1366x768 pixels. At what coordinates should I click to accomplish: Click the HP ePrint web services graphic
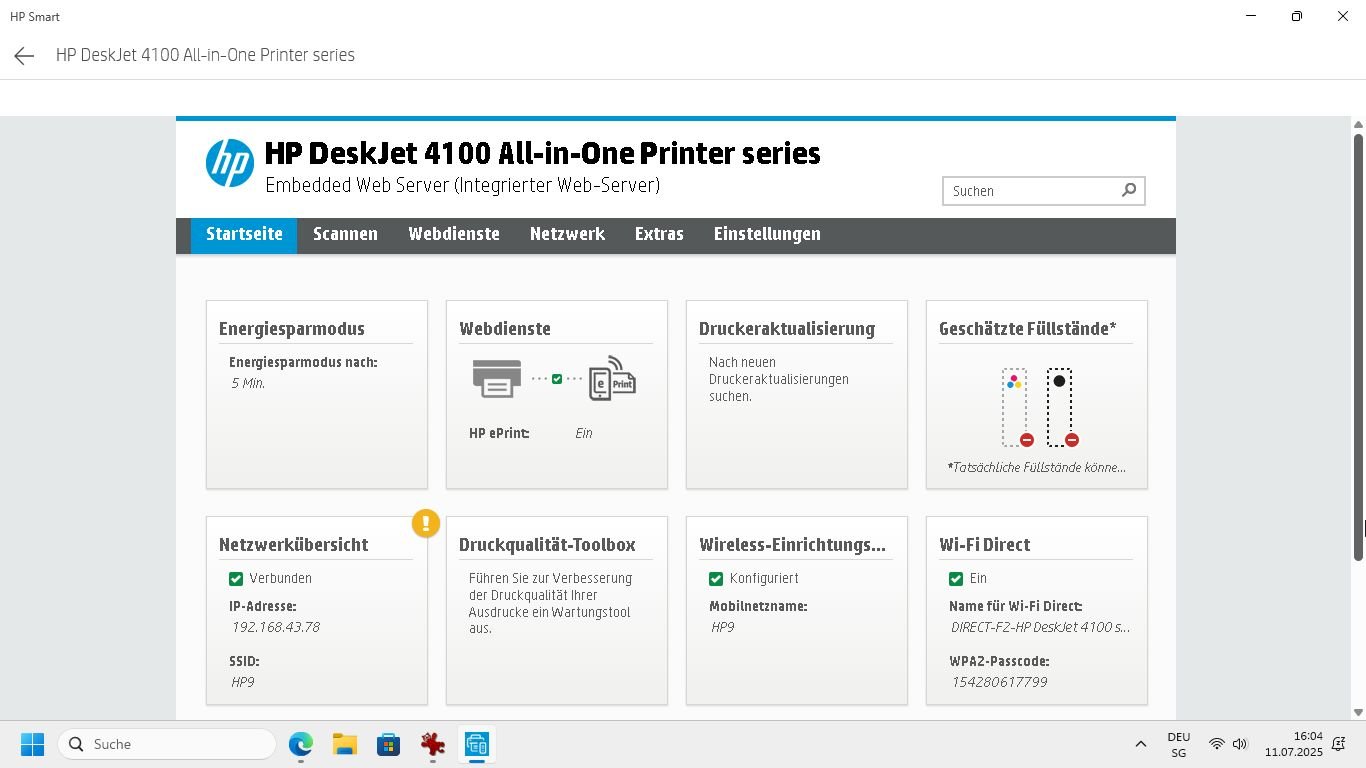click(553, 378)
